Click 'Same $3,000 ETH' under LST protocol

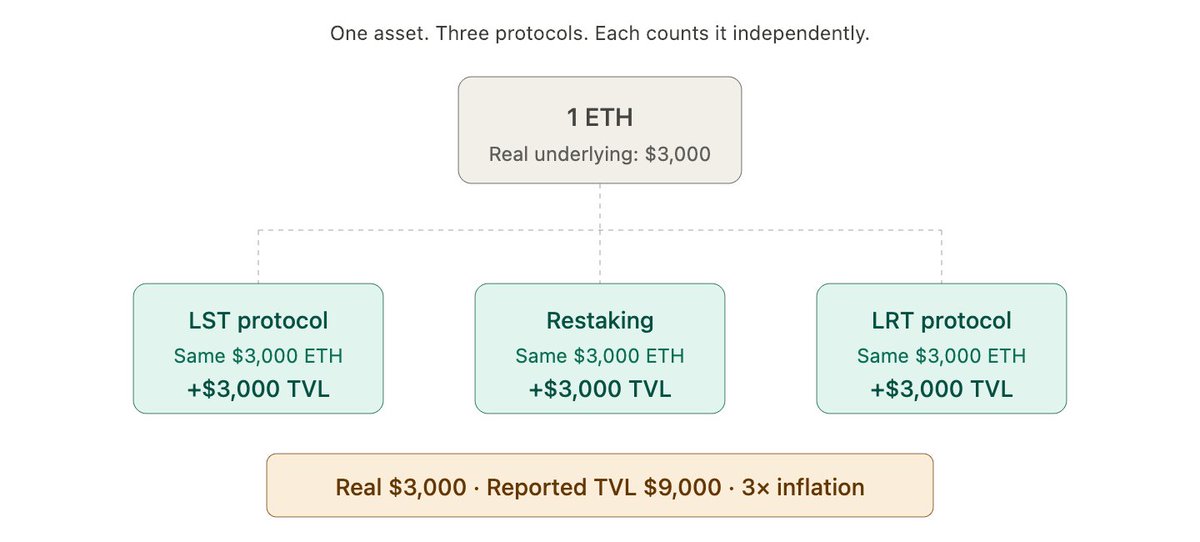click(x=258, y=356)
